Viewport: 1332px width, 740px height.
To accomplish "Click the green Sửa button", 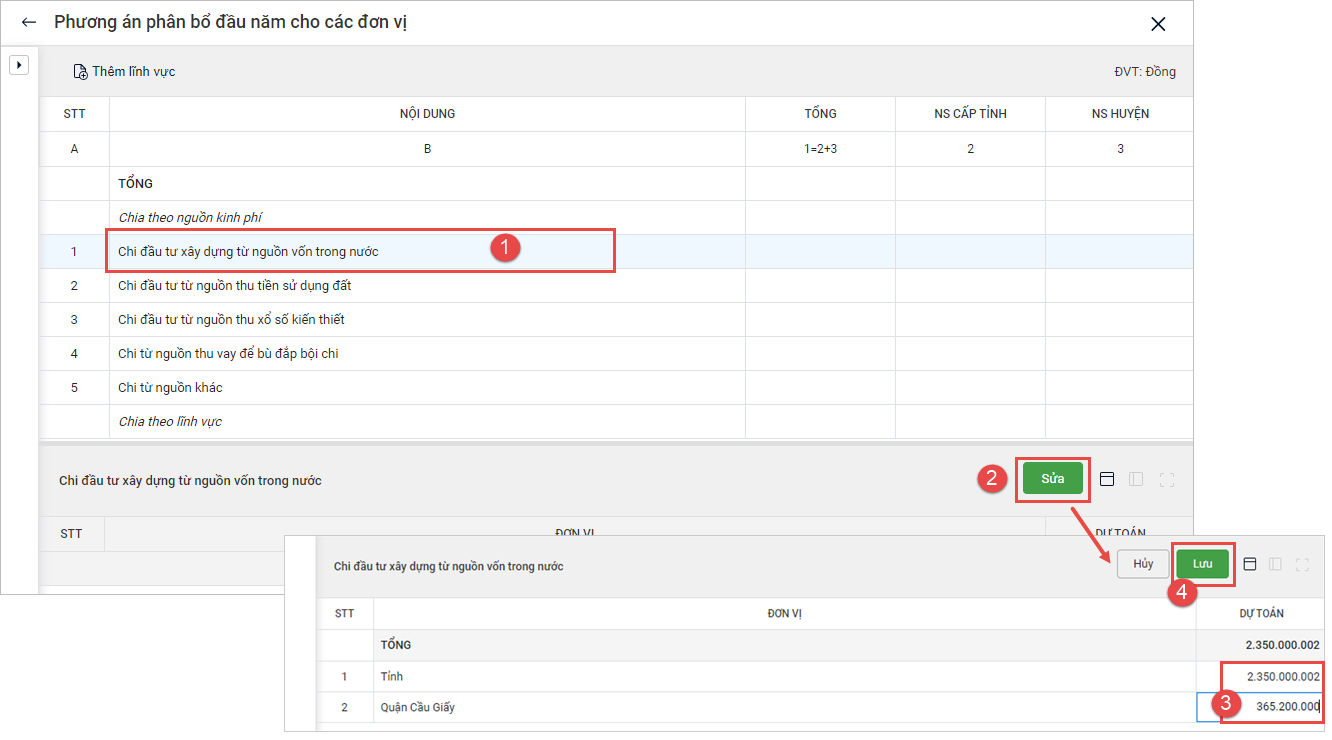I will pyautogui.click(x=1052, y=479).
